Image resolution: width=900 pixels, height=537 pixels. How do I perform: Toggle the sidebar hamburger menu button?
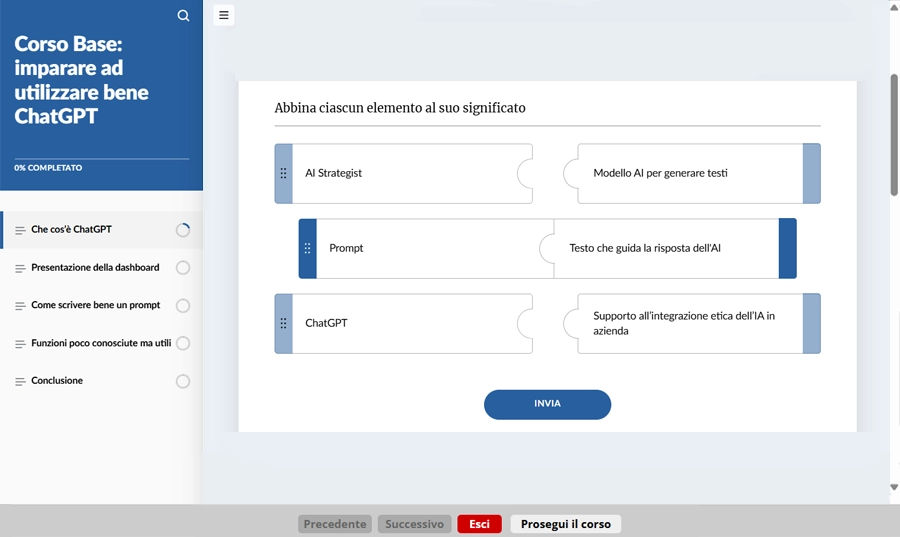224,15
